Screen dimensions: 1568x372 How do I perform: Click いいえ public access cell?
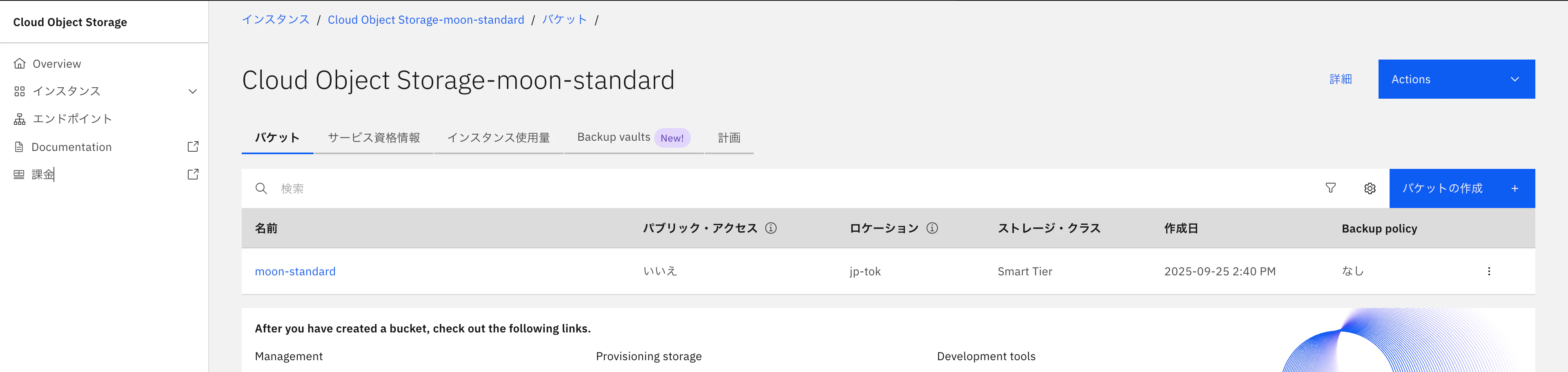(660, 271)
